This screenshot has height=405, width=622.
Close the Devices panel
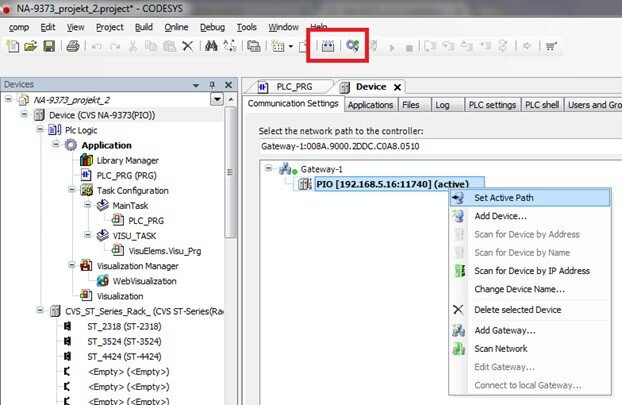pos(228,85)
